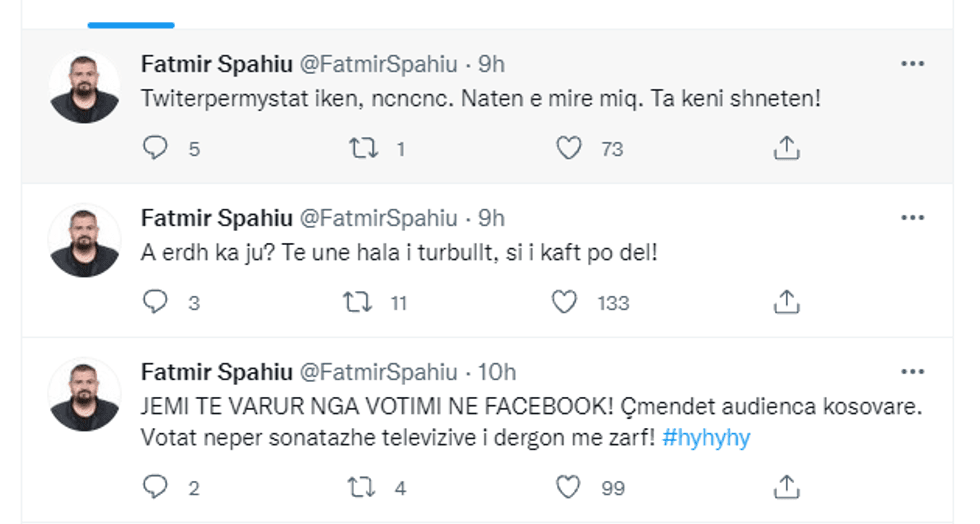The image size is (980, 524).
Task: Like the tweet with 133 likes
Action: click(566, 301)
